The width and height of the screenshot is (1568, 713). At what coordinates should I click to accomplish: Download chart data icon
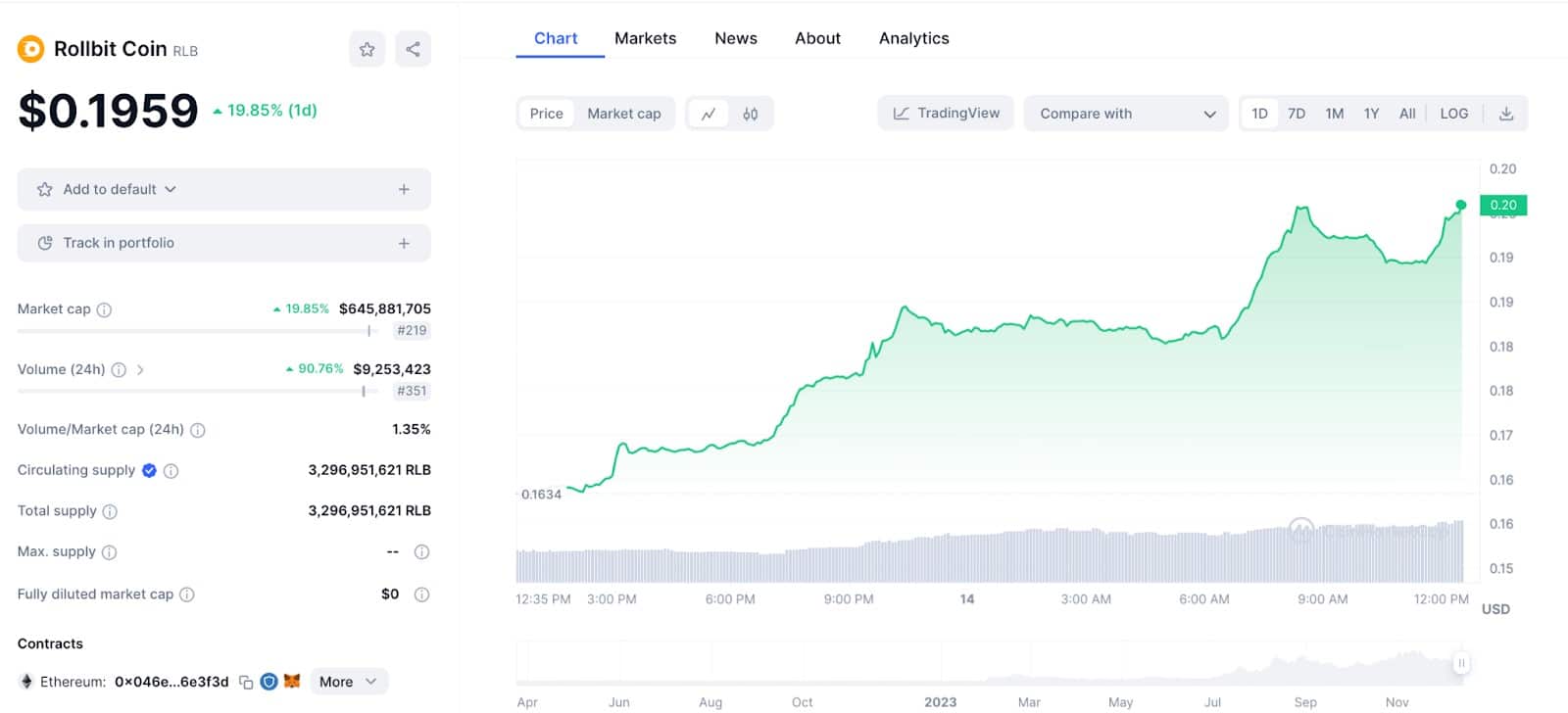(x=1506, y=114)
